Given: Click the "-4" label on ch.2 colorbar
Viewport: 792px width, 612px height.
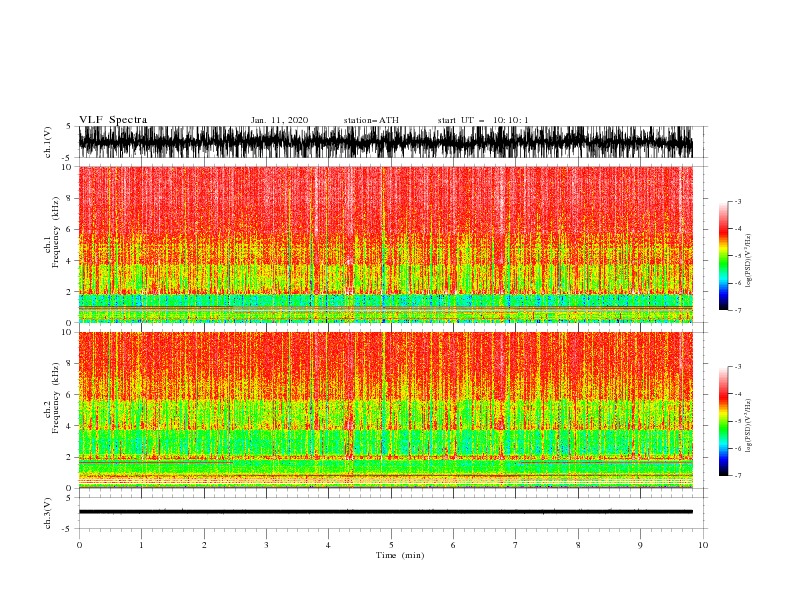Looking at the screenshot, I should [738, 394].
